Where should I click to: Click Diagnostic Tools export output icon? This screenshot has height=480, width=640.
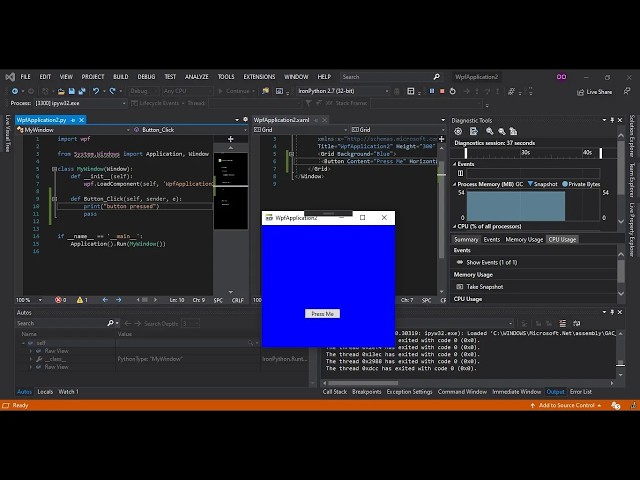[x=473, y=131]
